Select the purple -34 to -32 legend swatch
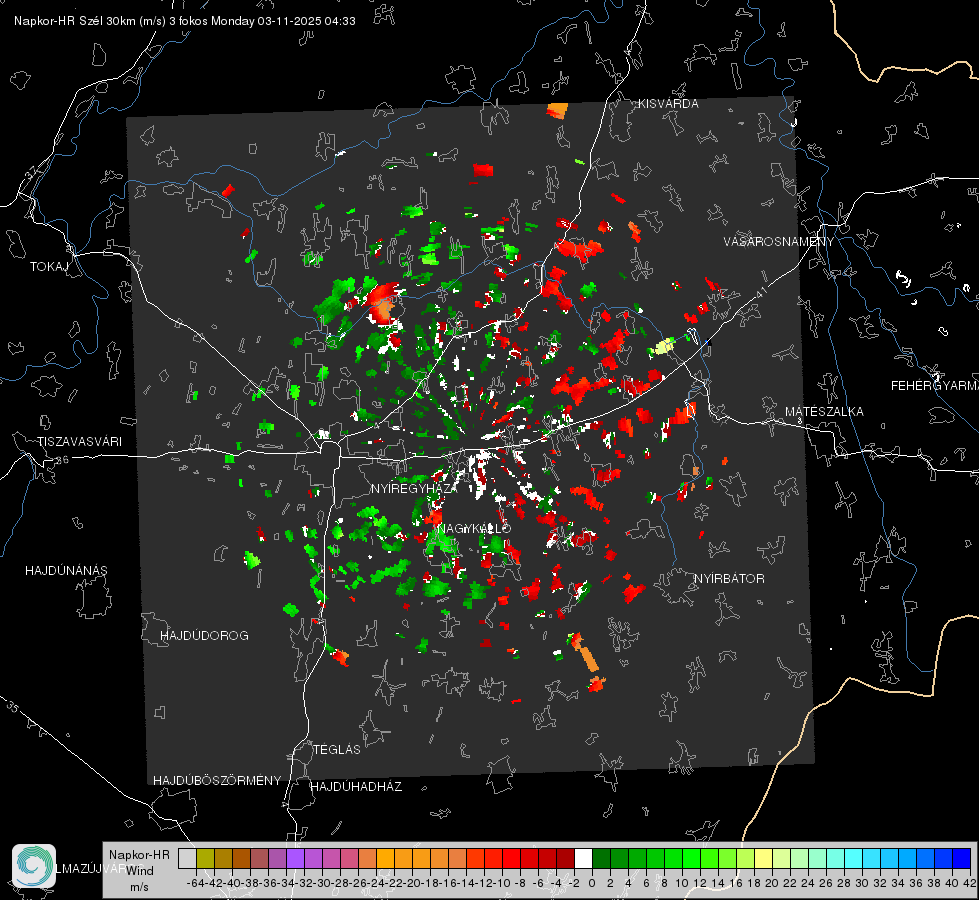 point(295,859)
